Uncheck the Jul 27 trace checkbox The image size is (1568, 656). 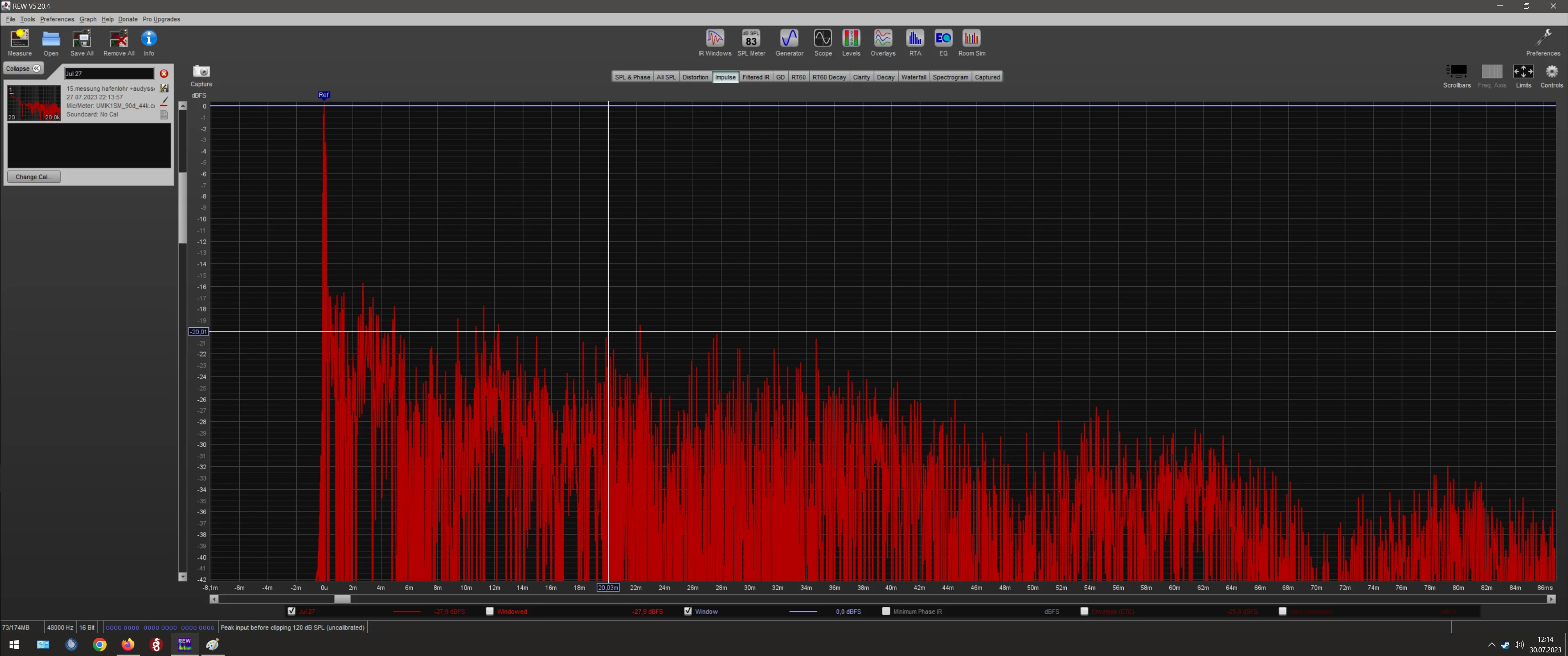(292, 611)
